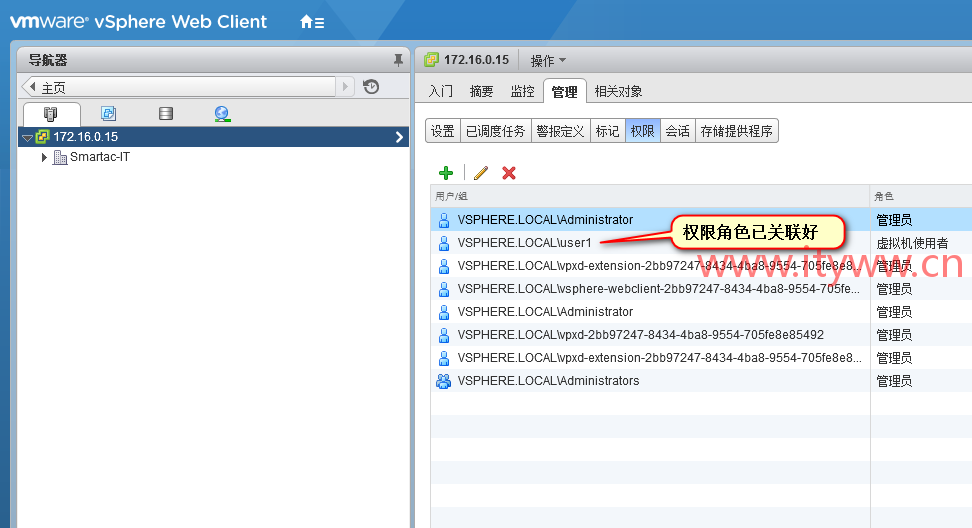Open the 相关对象 tab
The height and width of the screenshot is (528, 972).
click(x=618, y=92)
